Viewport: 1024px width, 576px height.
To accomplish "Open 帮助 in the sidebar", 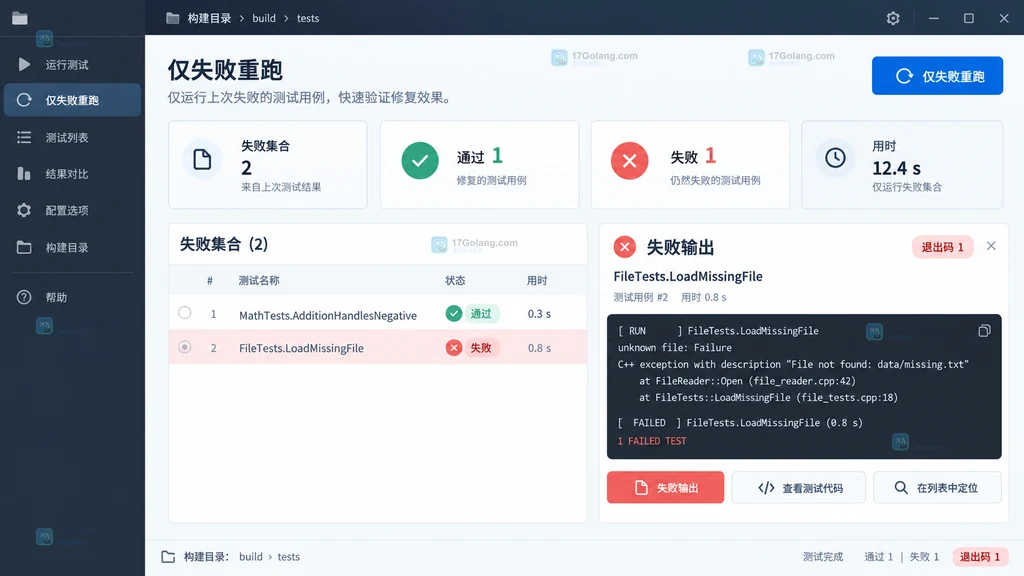I will tap(72, 297).
